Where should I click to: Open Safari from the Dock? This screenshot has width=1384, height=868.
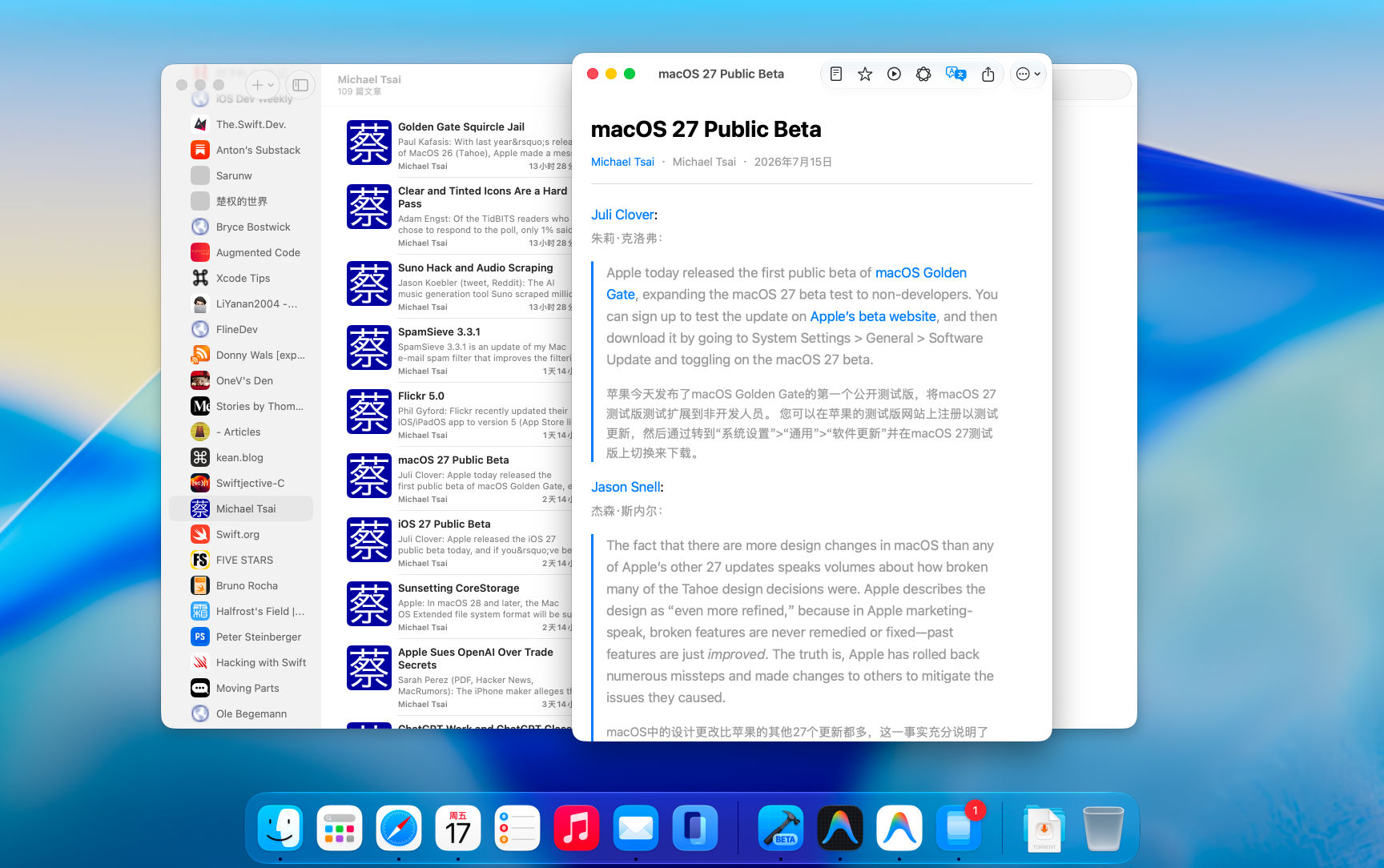[x=399, y=828]
